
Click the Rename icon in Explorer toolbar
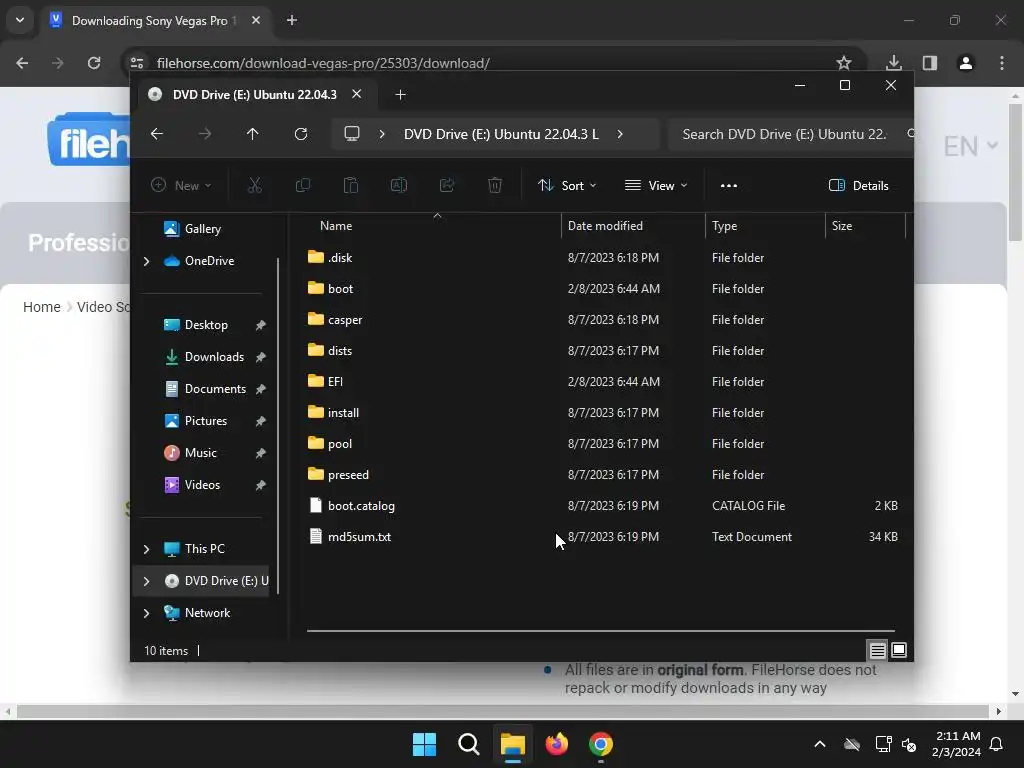(x=398, y=185)
